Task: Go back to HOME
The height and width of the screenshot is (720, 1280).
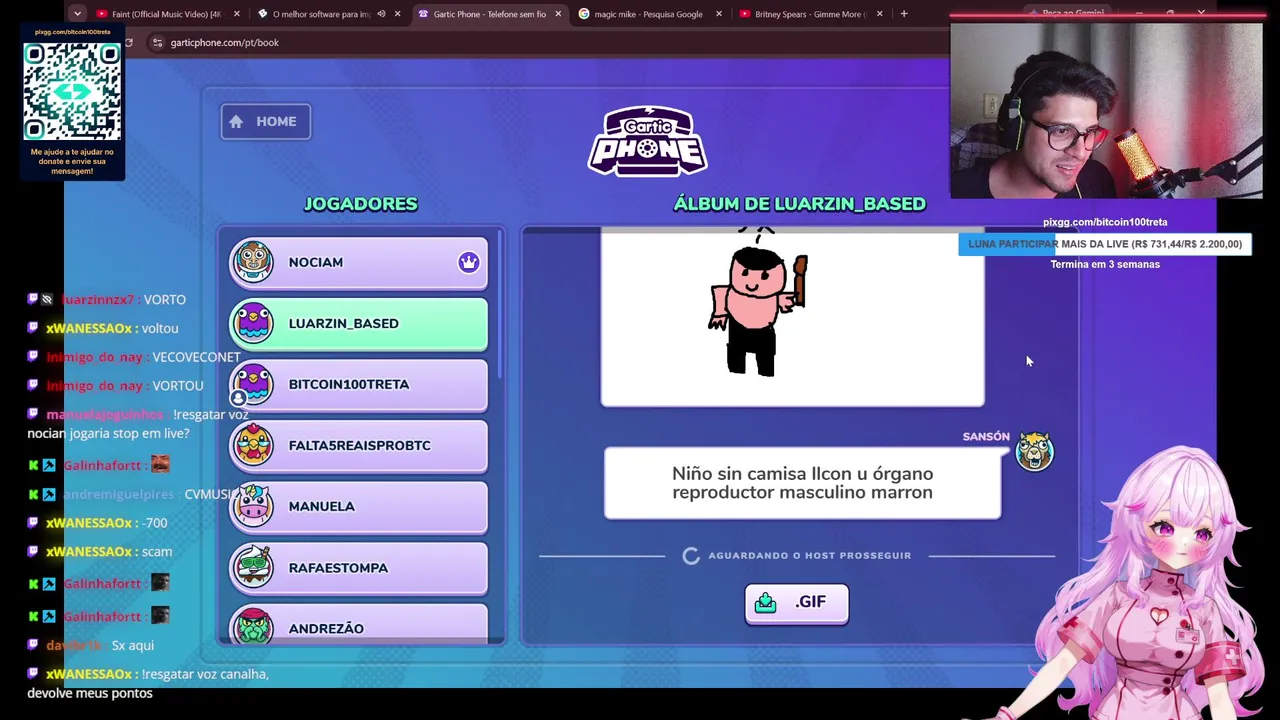Action: click(x=265, y=122)
